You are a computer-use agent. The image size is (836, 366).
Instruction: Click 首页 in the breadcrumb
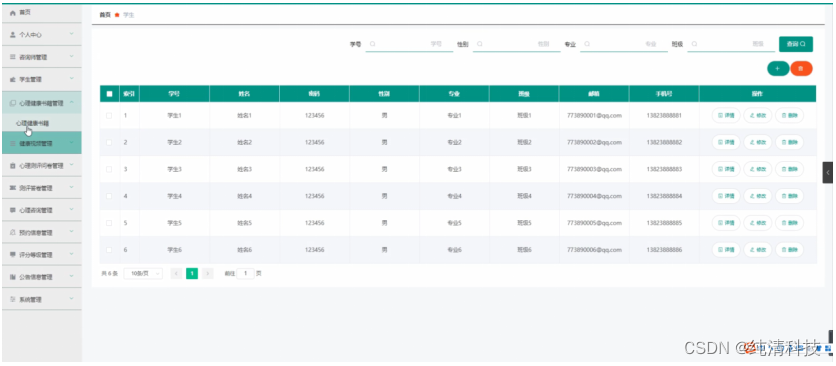[x=105, y=15]
